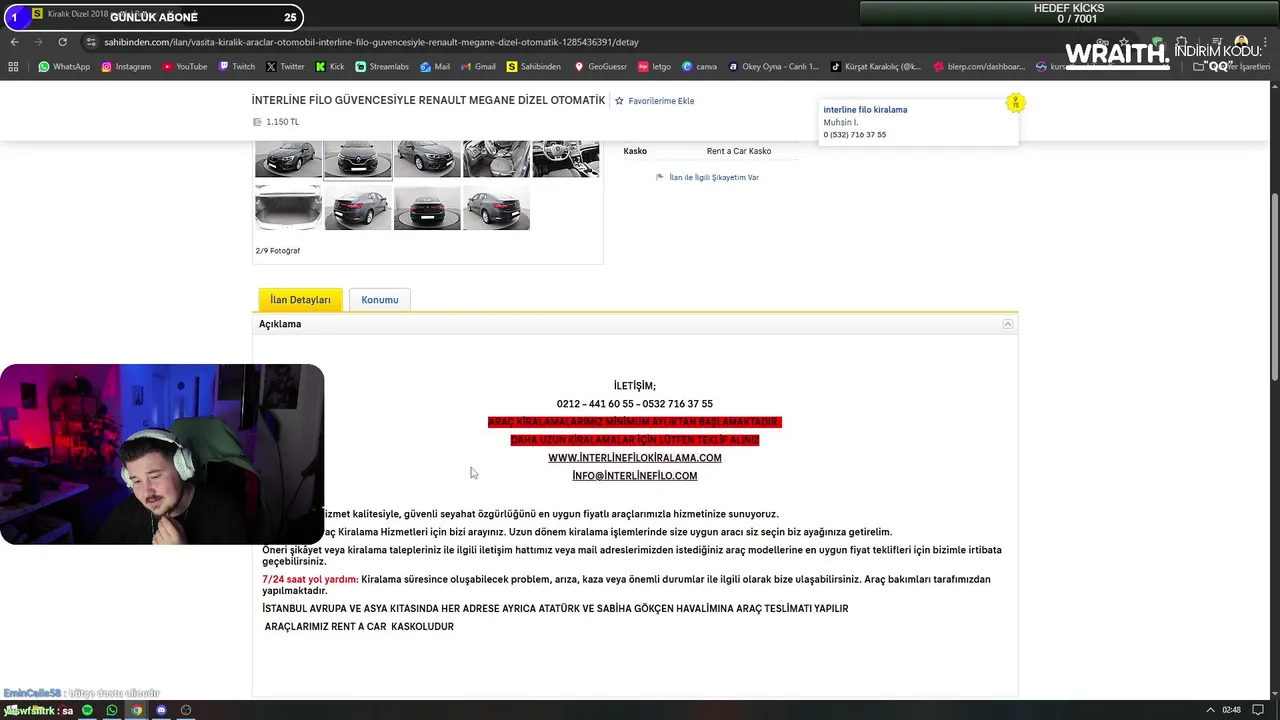Click the yellow store badge icon

coord(1015,103)
